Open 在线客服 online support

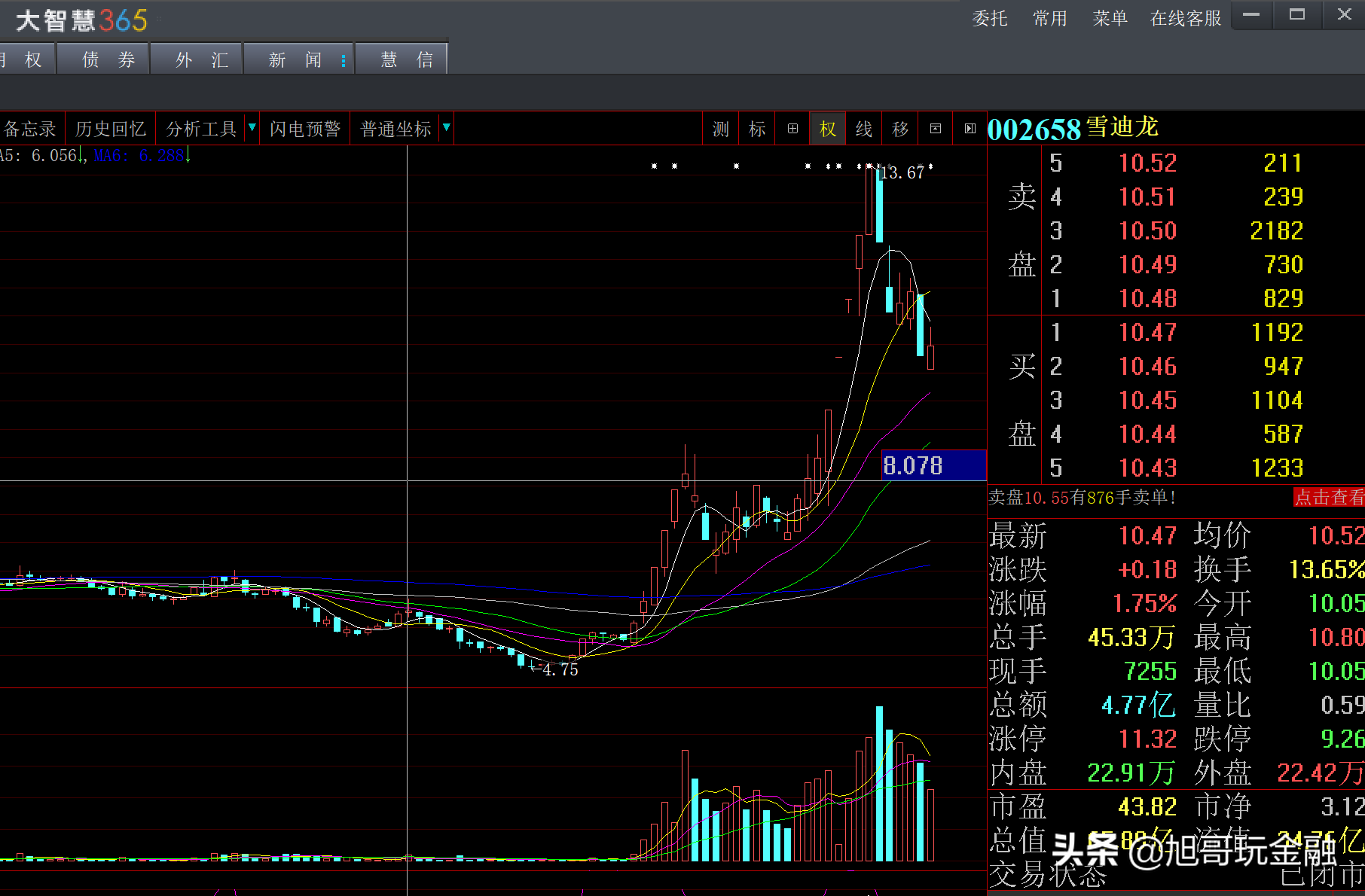1186,18
